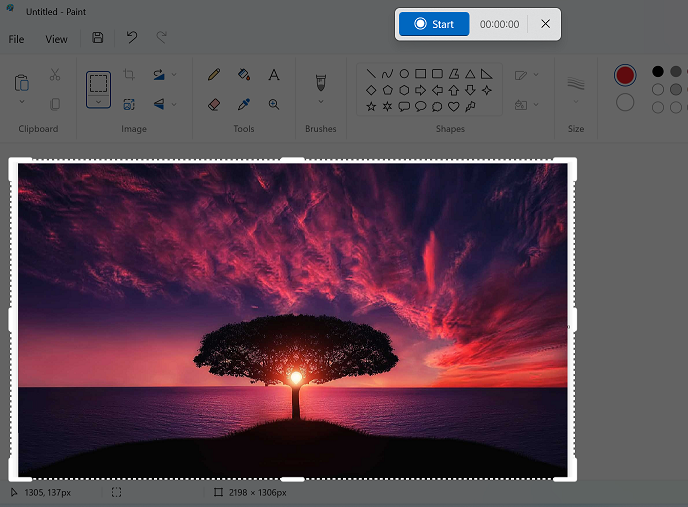Click the Crop image icon

pos(129,75)
